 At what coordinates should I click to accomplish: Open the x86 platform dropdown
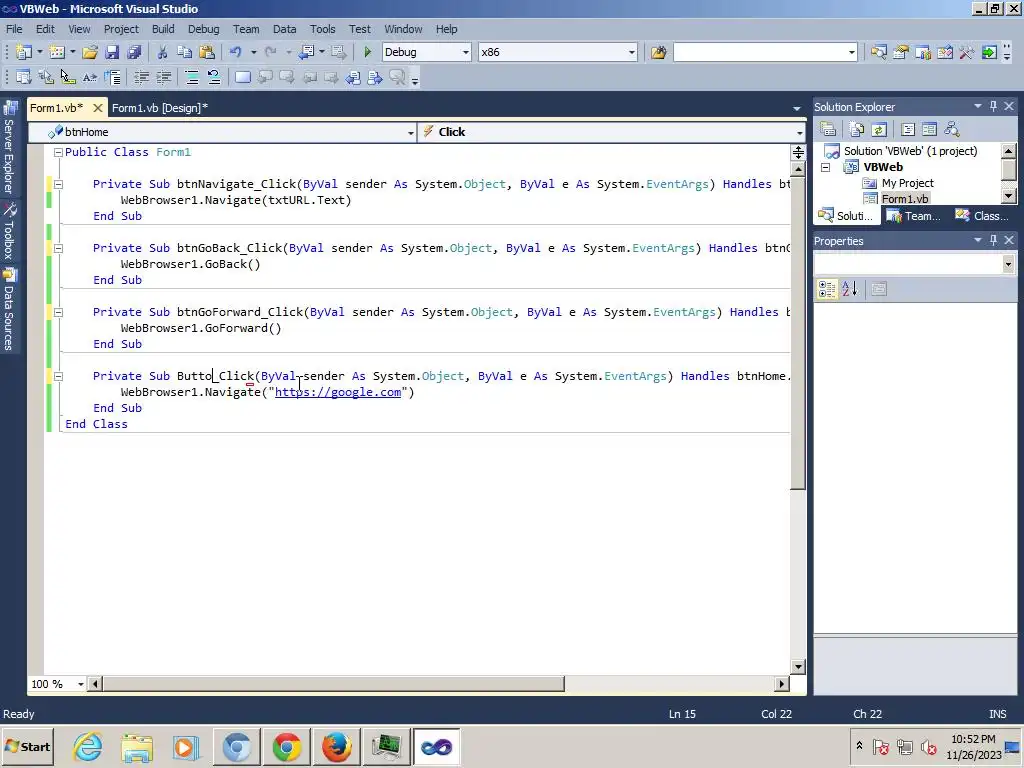click(x=632, y=52)
